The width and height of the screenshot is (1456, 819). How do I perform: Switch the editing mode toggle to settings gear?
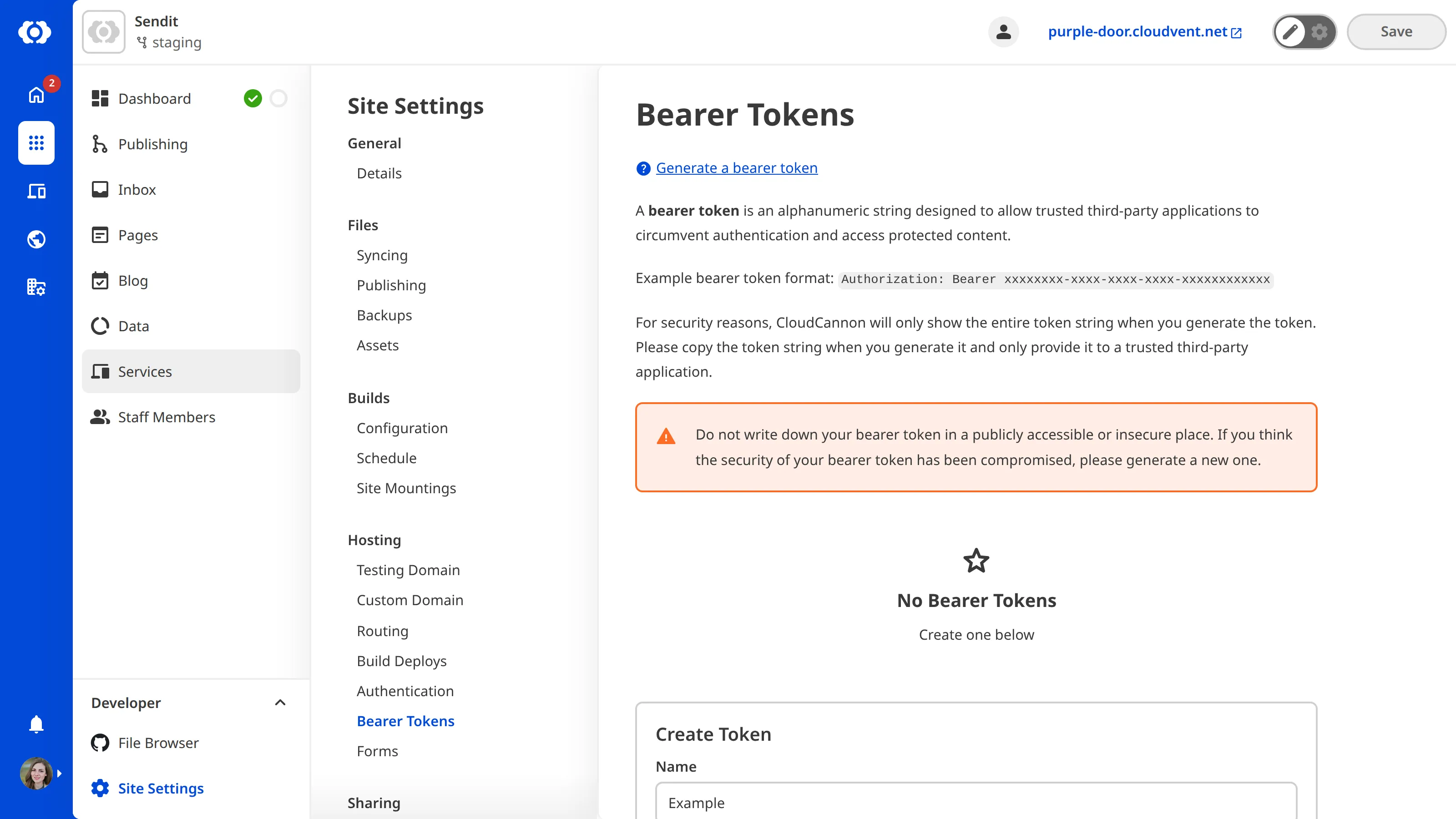tap(1319, 32)
